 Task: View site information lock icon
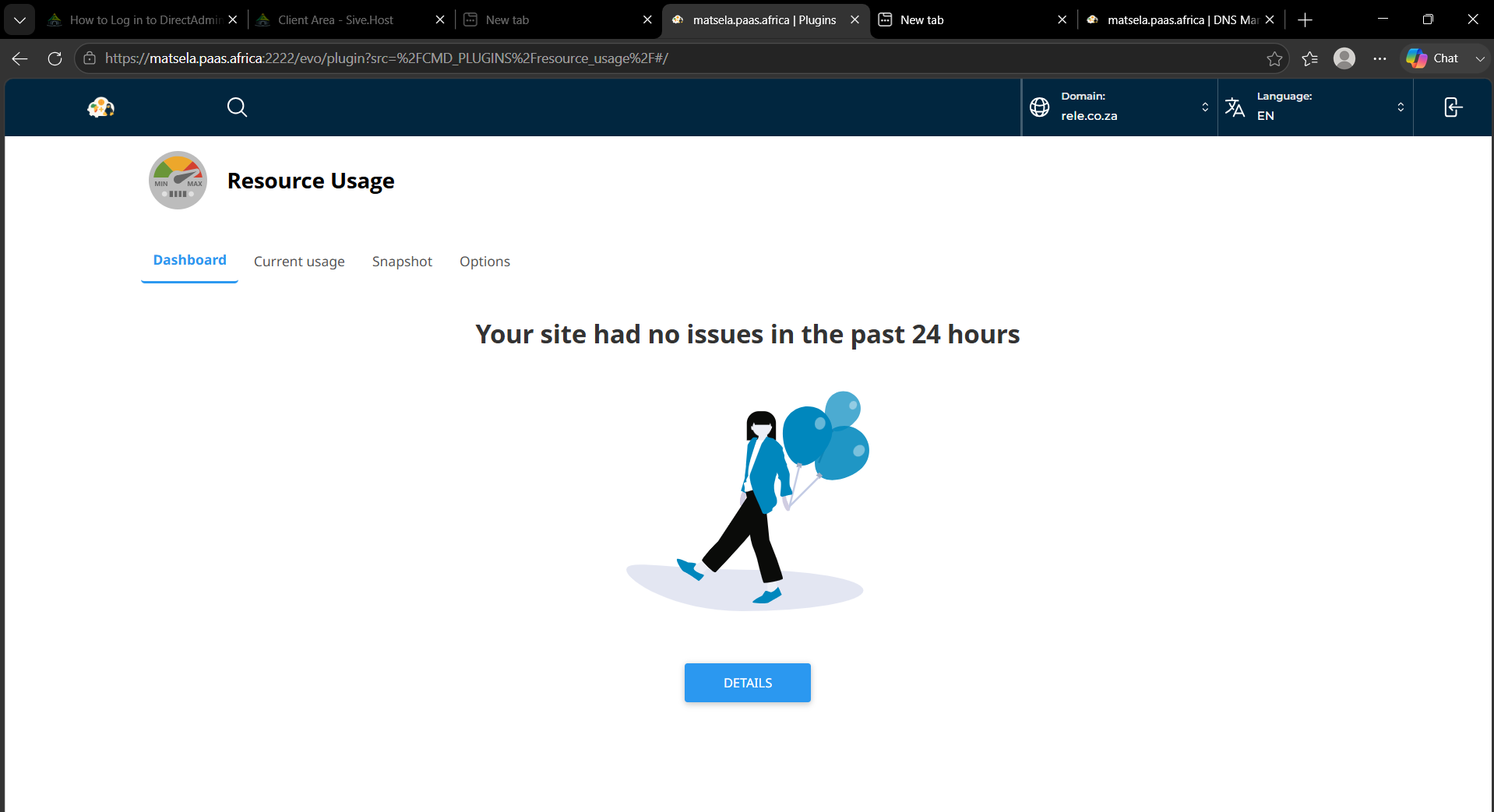90,58
